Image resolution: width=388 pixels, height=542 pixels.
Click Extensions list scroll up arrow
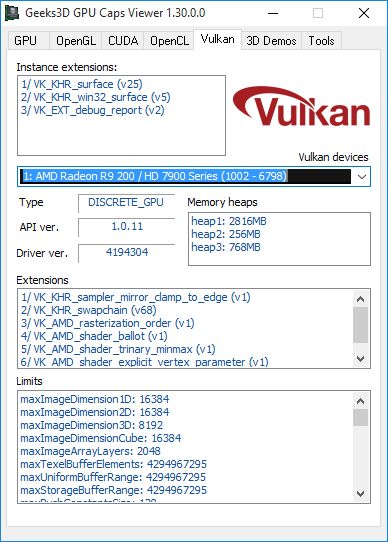coord(360,299)
